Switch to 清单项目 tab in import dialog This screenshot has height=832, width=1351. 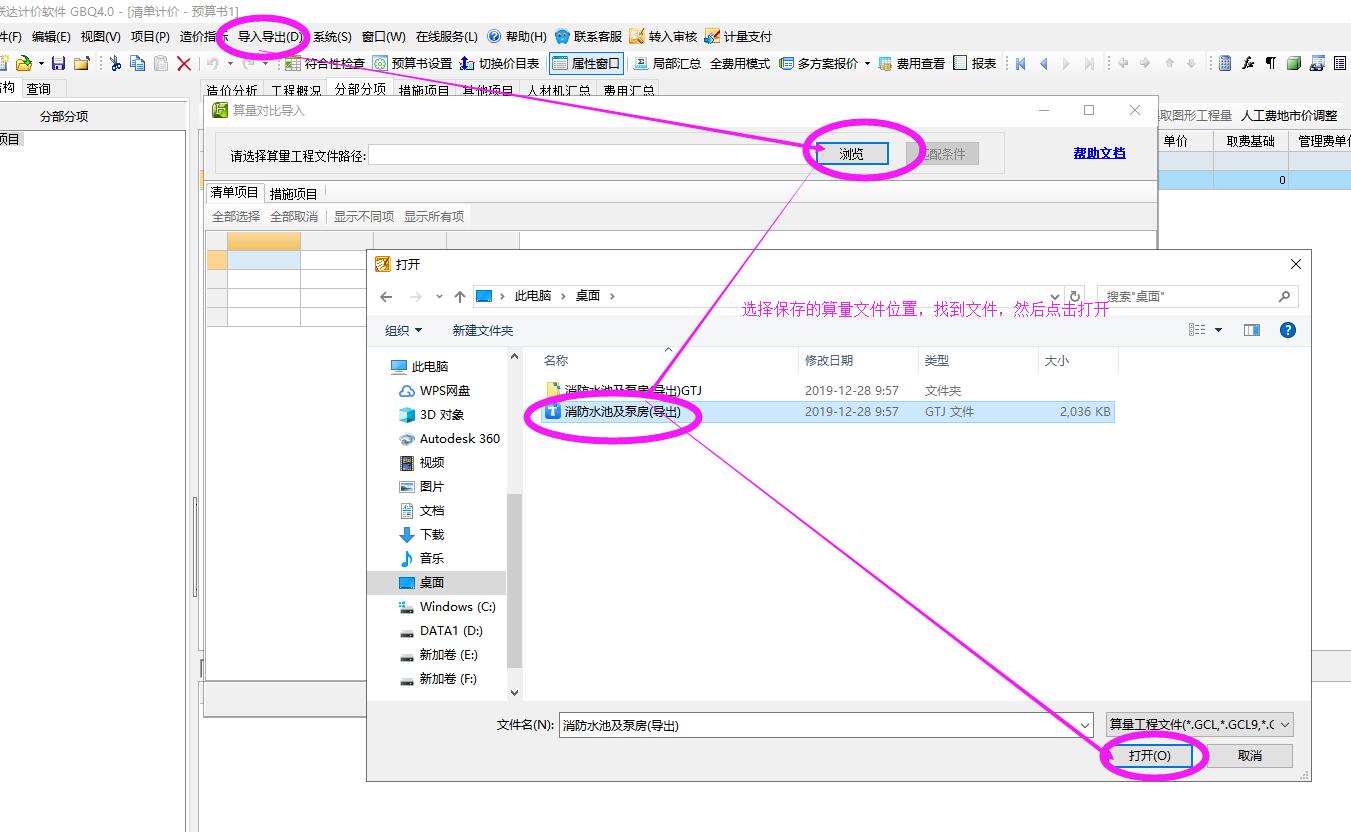234,192
